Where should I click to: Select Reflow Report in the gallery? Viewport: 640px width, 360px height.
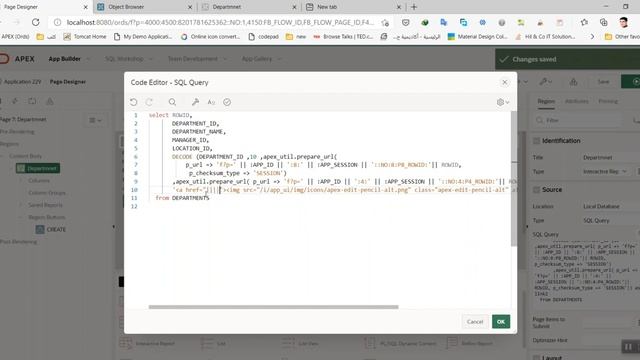pos(470,344)
